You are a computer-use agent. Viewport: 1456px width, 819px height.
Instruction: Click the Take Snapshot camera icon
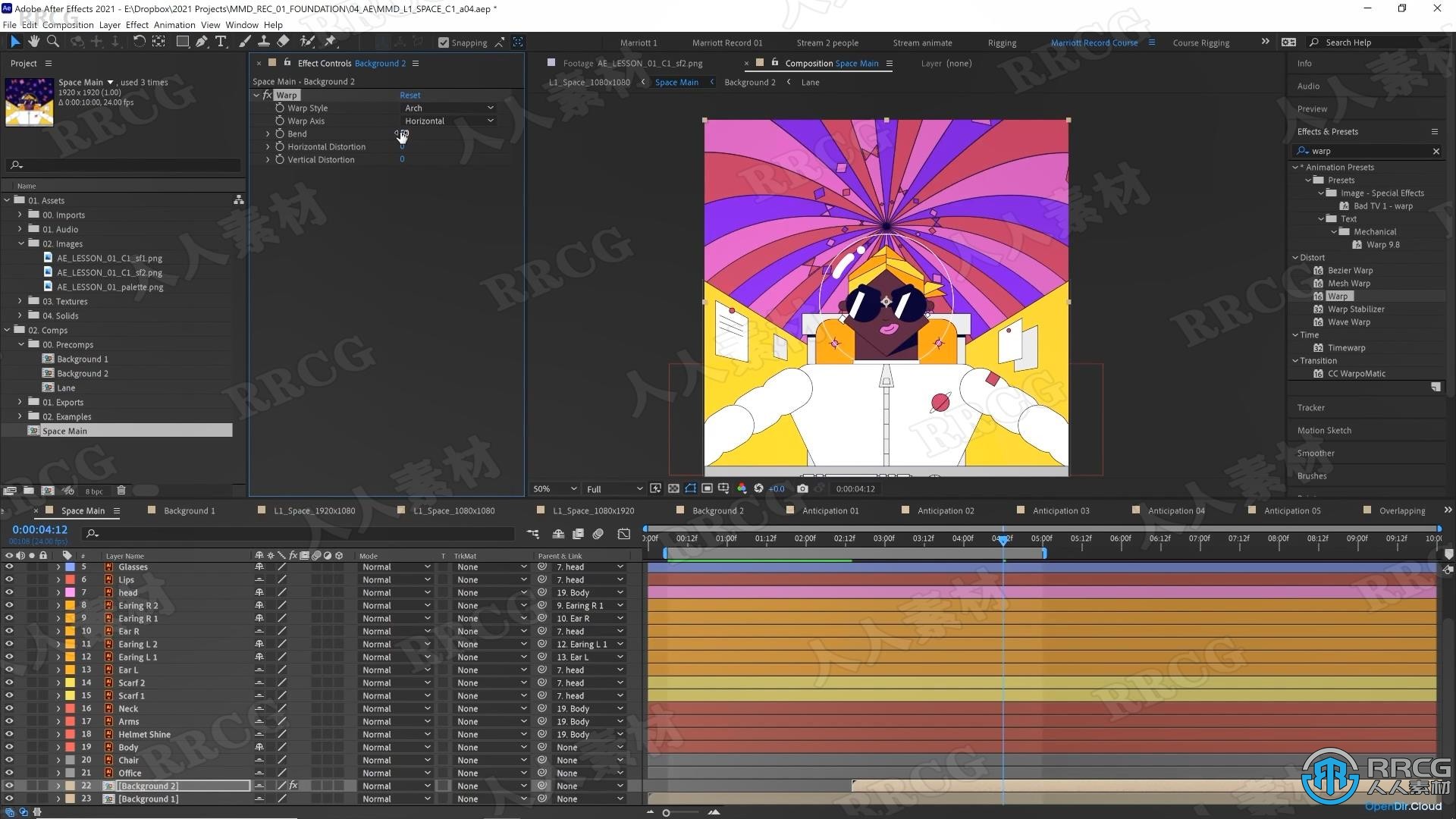pyautogui.click(x=802, y=488)
